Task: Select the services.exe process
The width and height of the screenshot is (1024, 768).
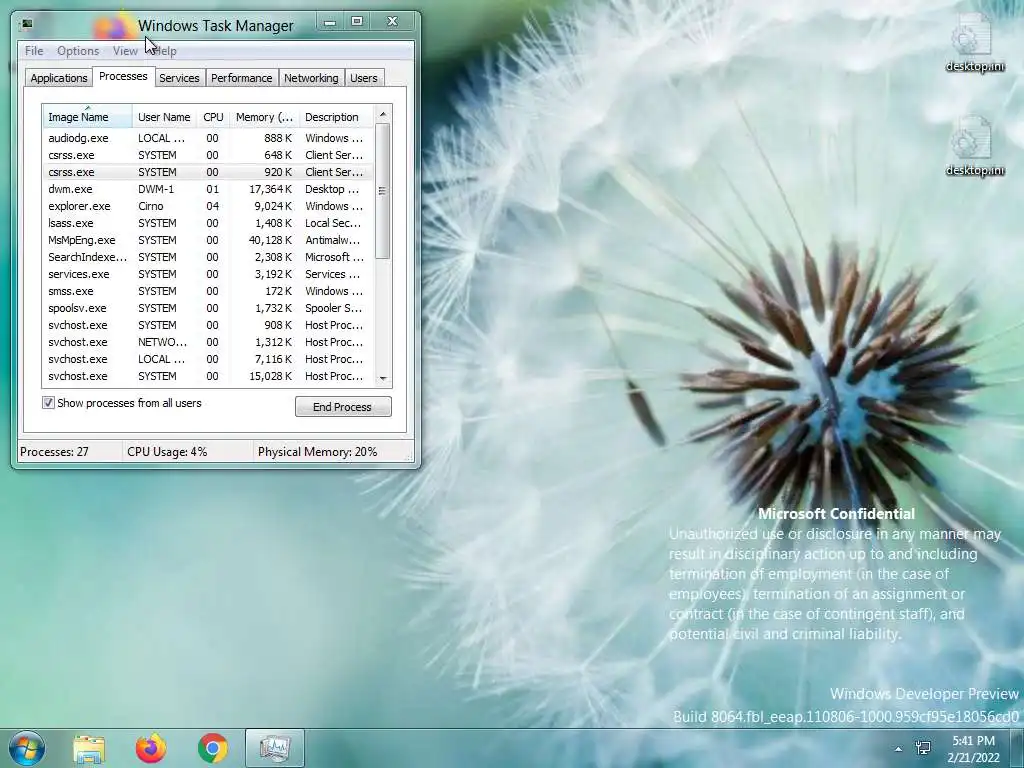Action: tap(208, 274)
